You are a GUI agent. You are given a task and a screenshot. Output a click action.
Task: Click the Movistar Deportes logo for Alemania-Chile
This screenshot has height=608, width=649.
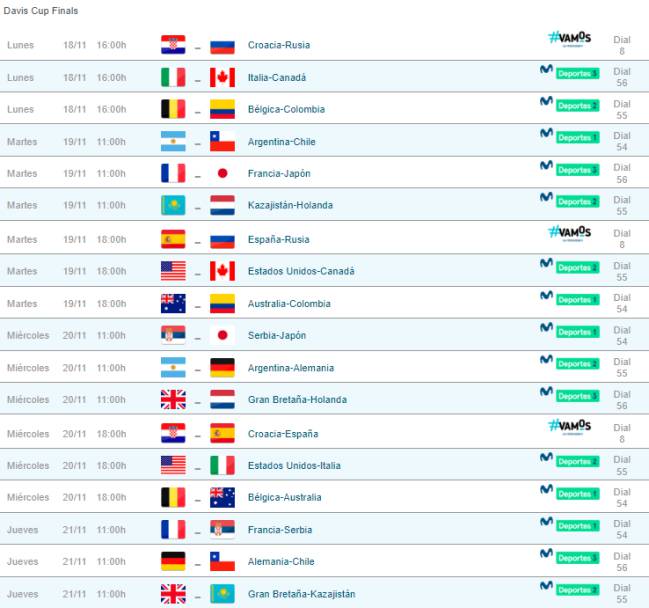click(x=570, y=555)
